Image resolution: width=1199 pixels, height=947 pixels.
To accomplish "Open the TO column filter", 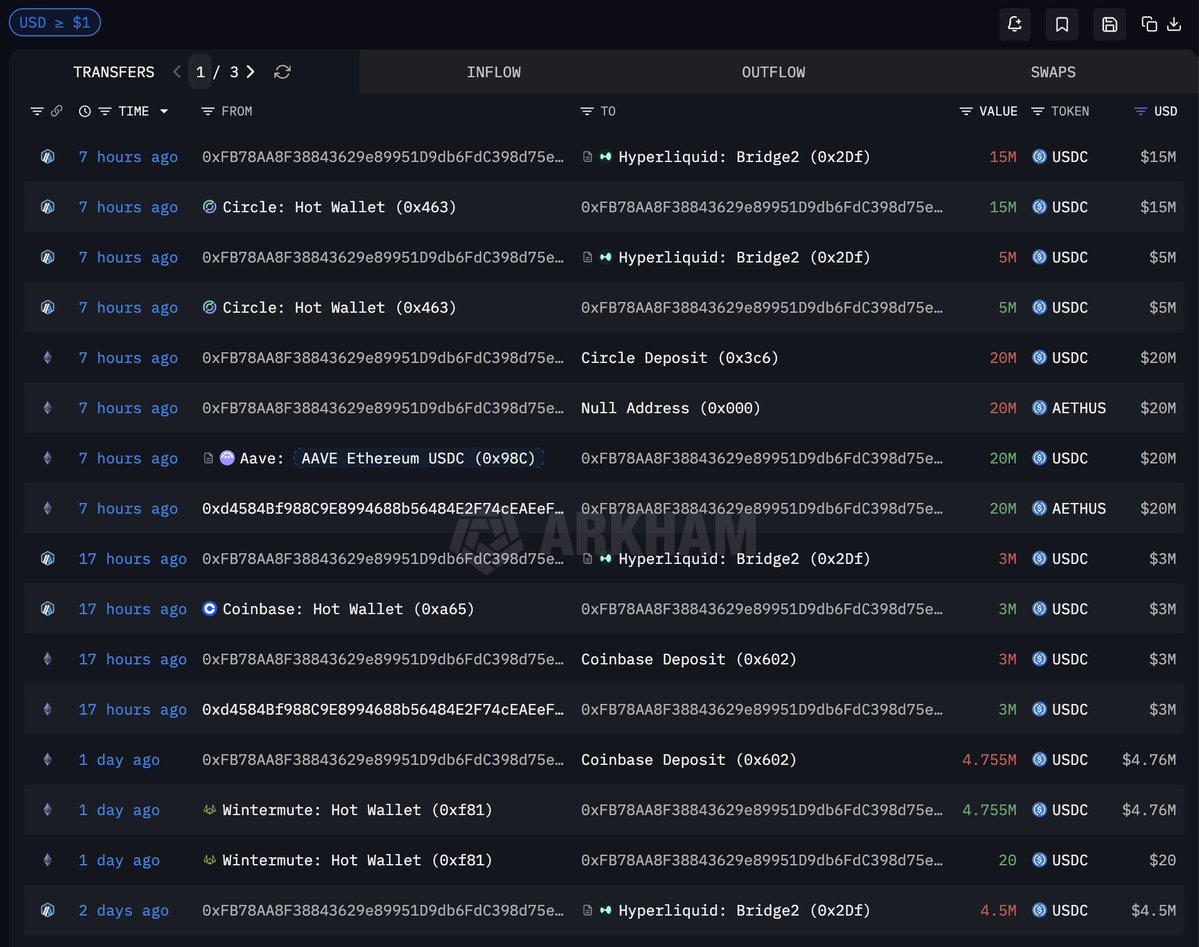I will (587, 111).
